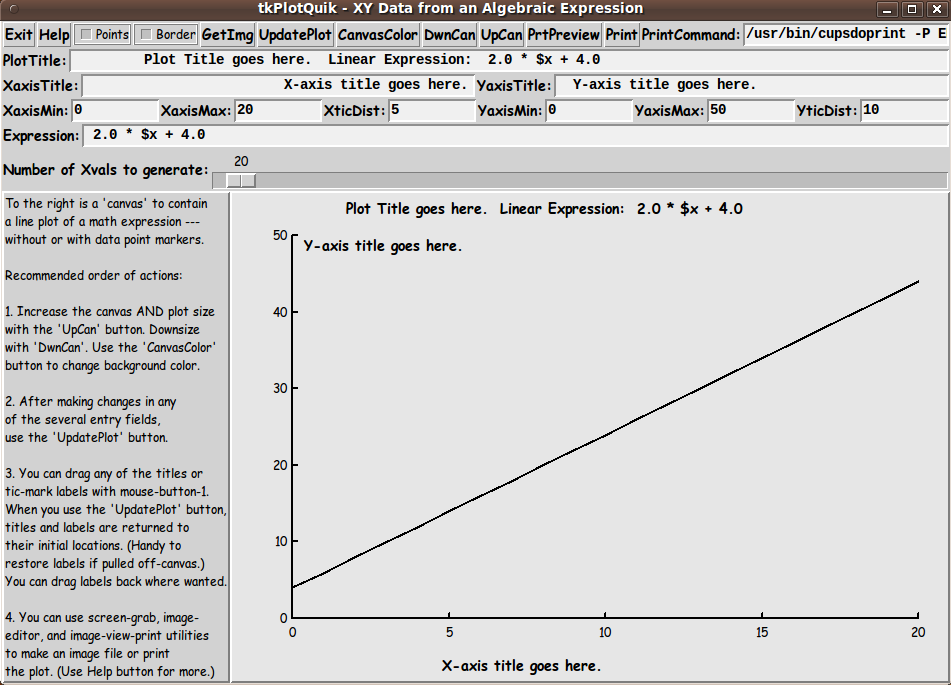The image size is (951, 685).
Task: Click the Print button
Action: (622, 35)
